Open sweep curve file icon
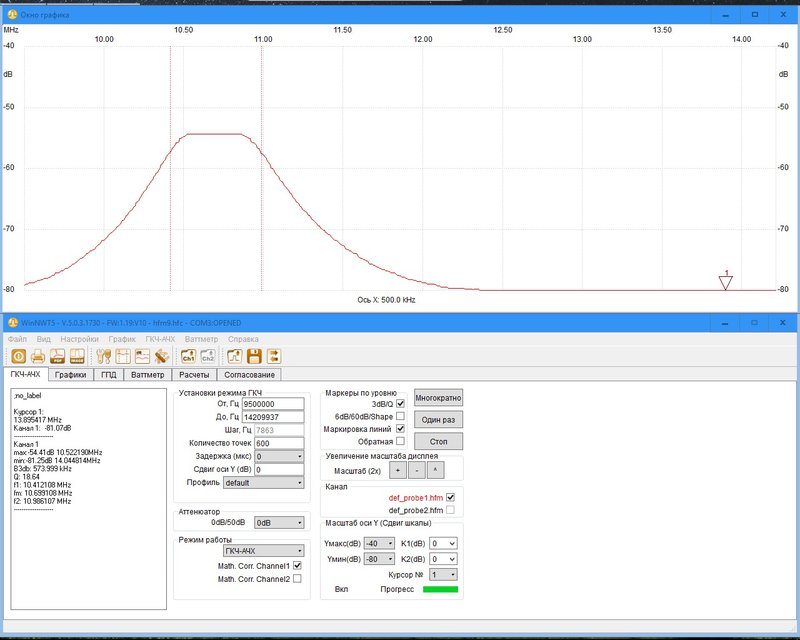 pyautogui.click(x=235, y=356)
